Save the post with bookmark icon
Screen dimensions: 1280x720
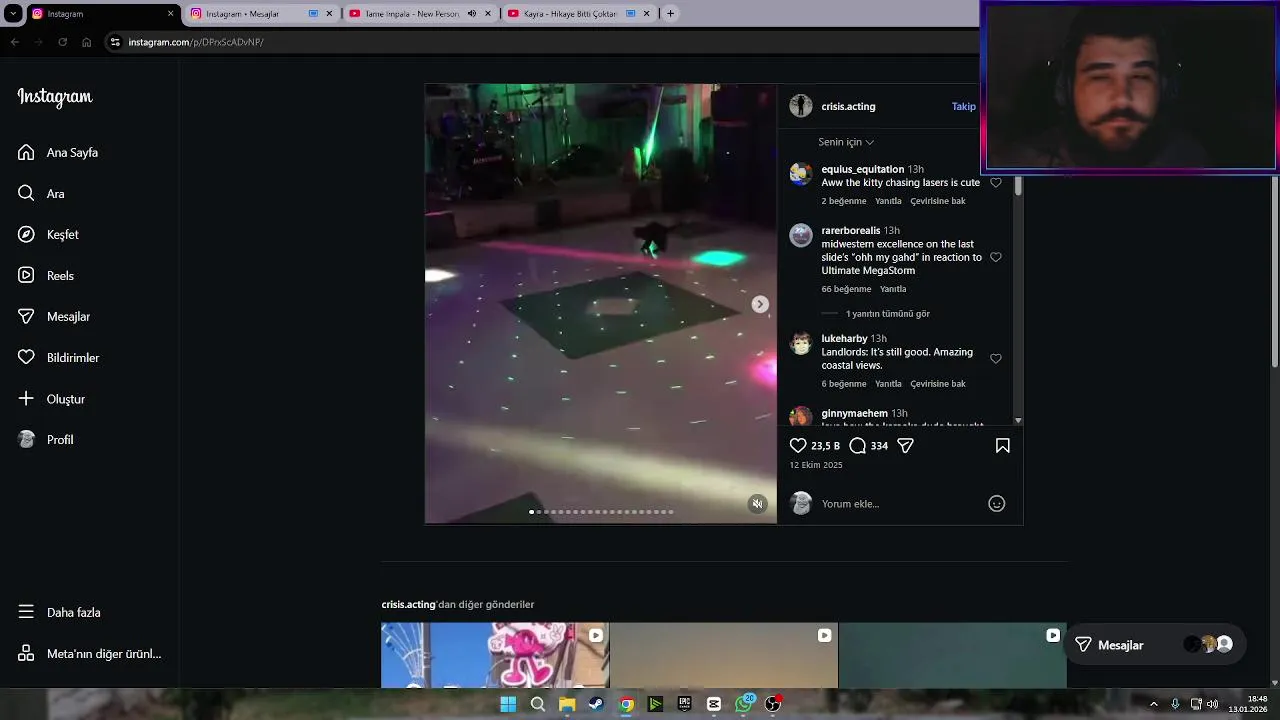[x=1002, y=445]
